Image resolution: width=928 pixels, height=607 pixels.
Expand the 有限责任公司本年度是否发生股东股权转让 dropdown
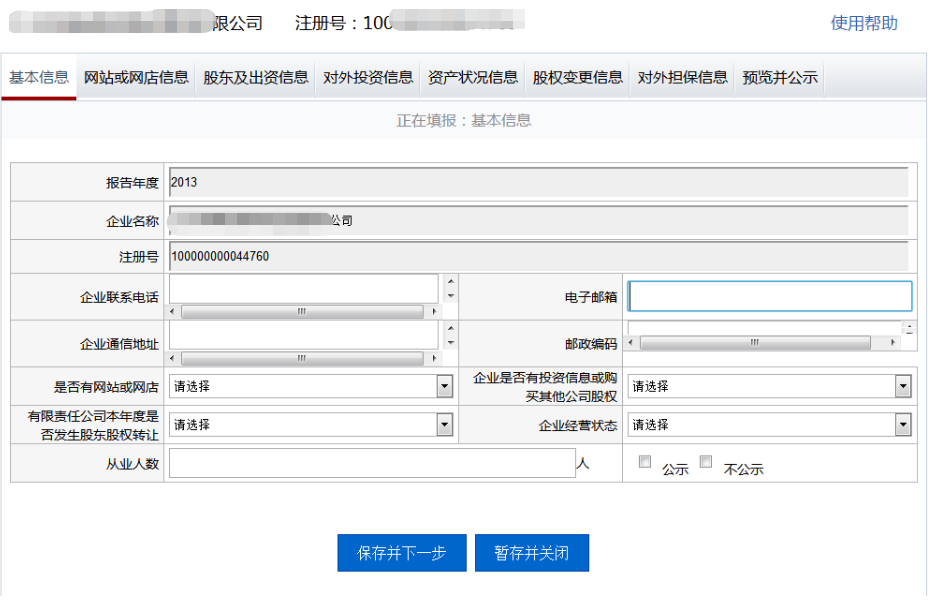click(444, 424)
